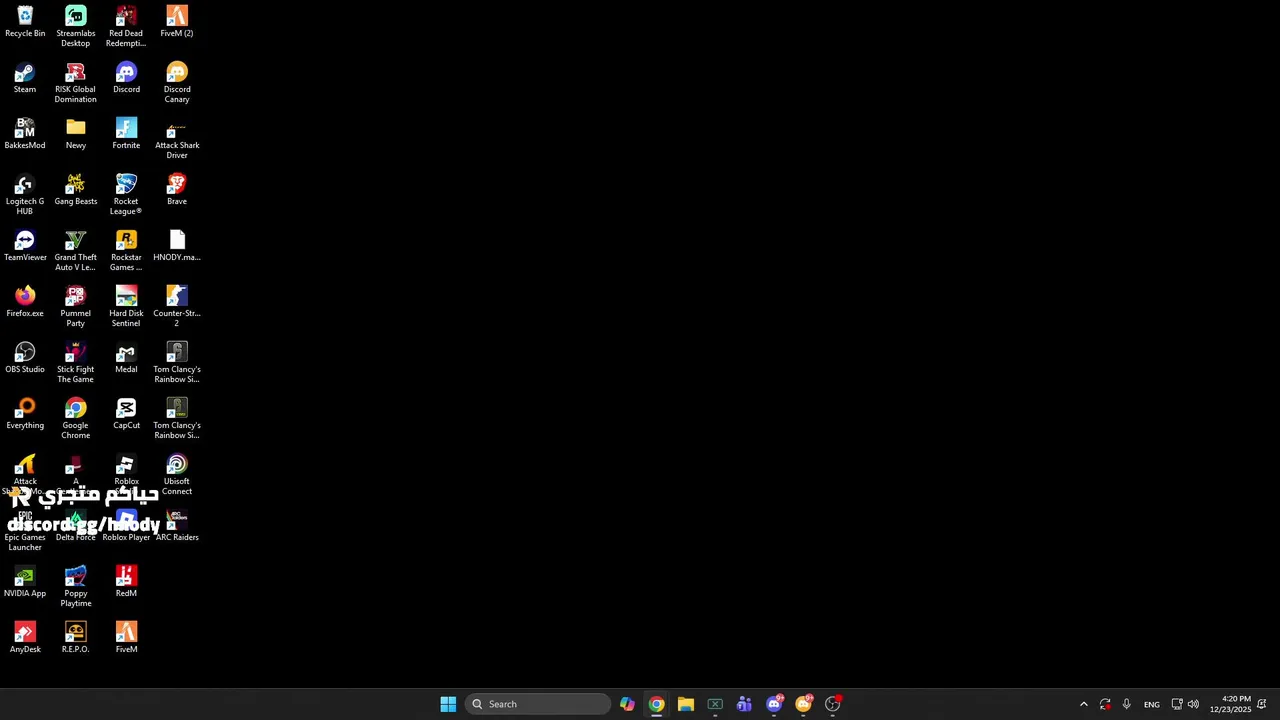Select the Rocket League desktop icon
This screenshot has height=720, width=1280.
point(126,195)
